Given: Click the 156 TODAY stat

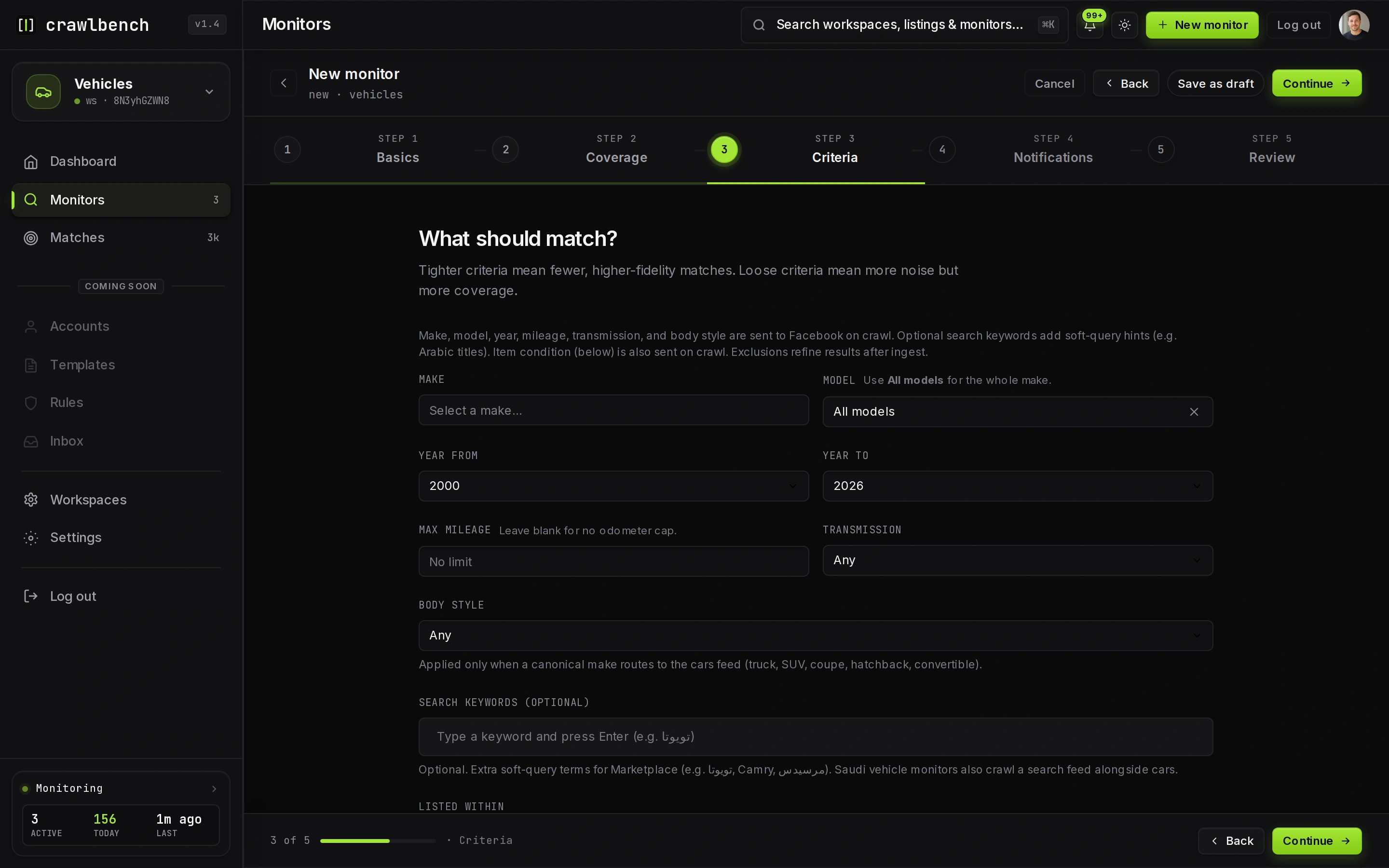Looking at the screenshot, I should tap(106, 825).
